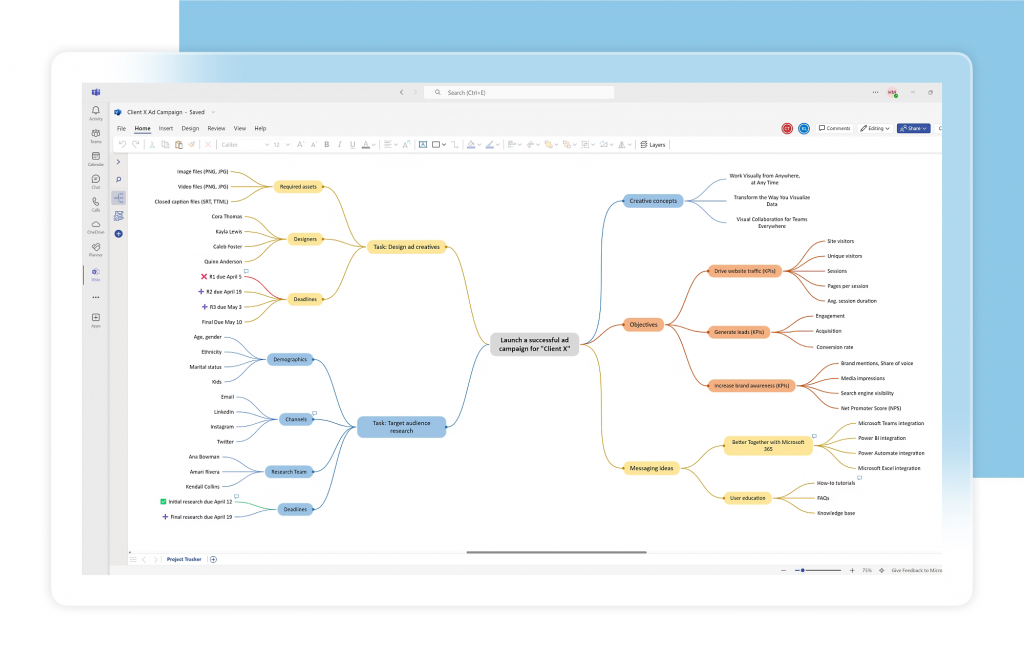Open the Comments panel
Viewport: 1024px width, 657px height.
click(833, 128)
